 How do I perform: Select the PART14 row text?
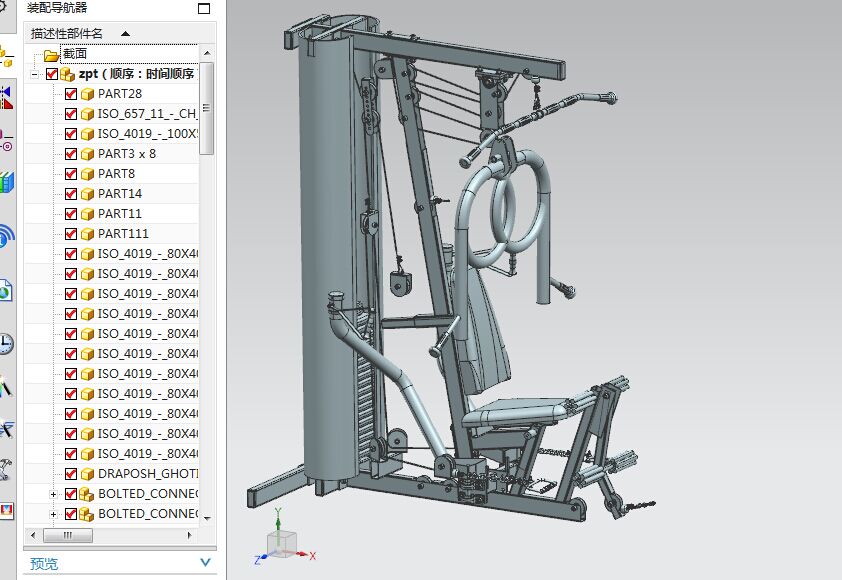point(120,194)
